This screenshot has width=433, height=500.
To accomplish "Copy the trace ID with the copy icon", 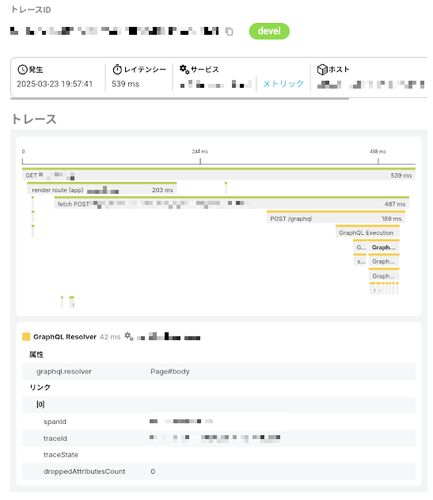I will tap(229, 31).
